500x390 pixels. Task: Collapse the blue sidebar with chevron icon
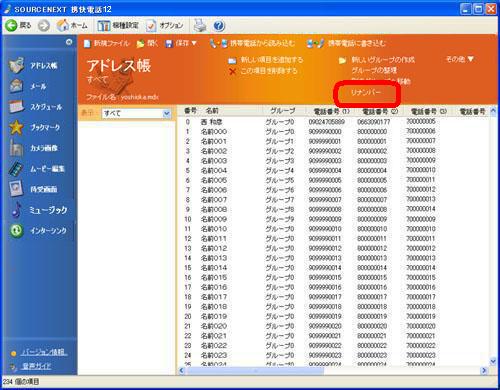coord(69,42)
